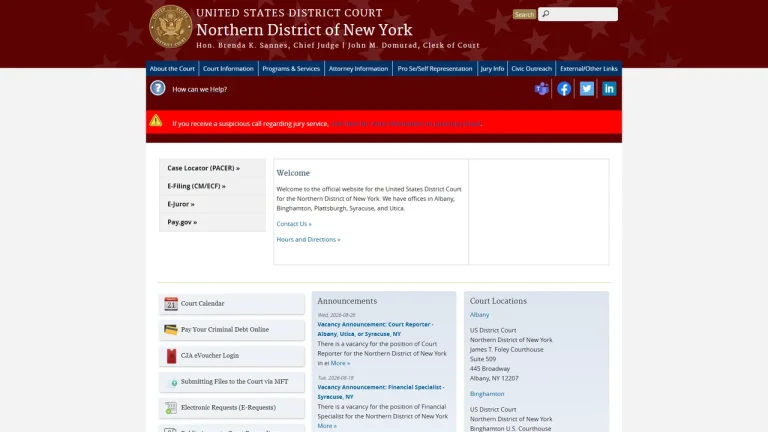Open the Attorney Information menu
This screenshot has width=768, height=432.
click(x=358, y=69)
